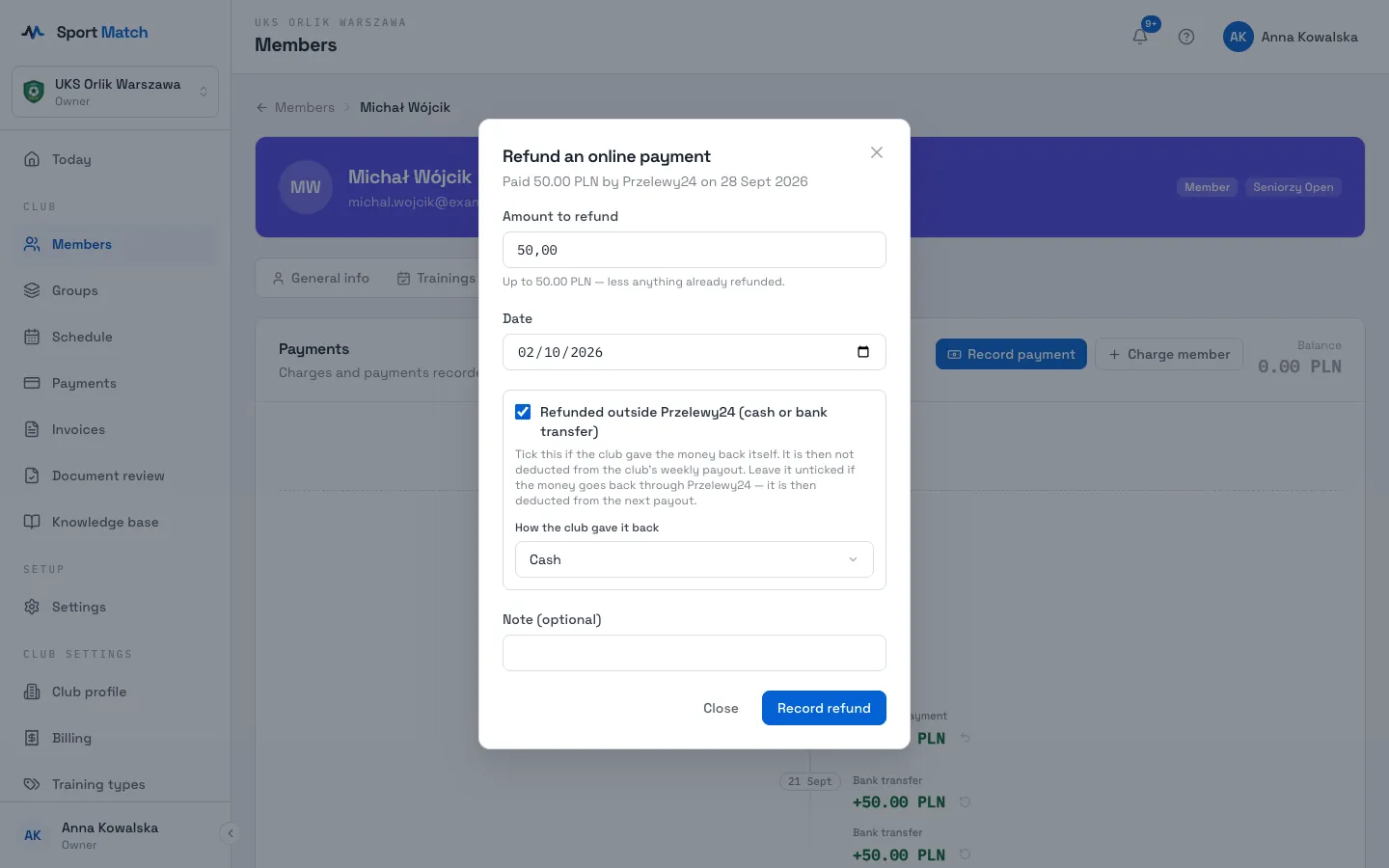Open Today in the sidebar
The width and height of the screenshot is (1389, 868).
point(116,159)
